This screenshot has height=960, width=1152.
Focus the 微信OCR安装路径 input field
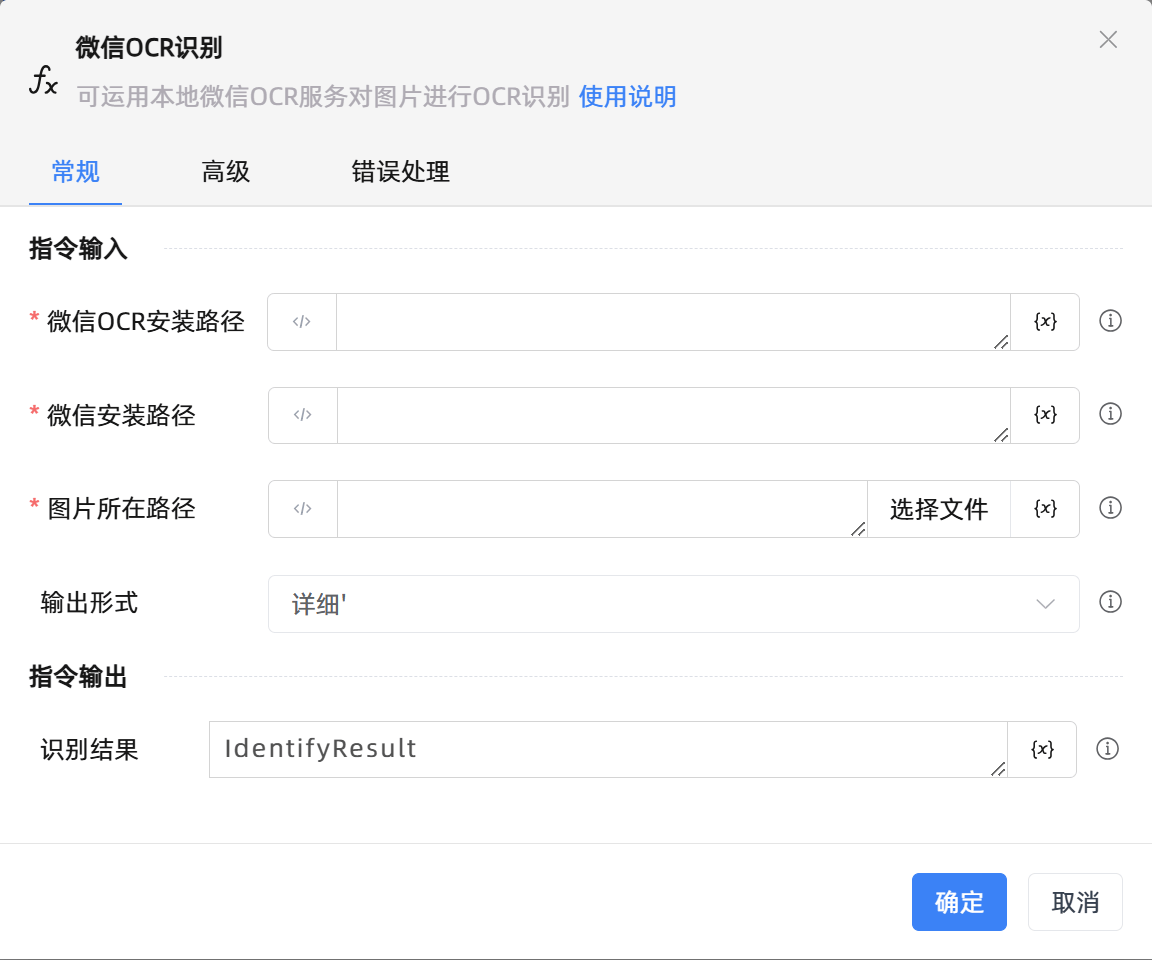click(674, 322)
